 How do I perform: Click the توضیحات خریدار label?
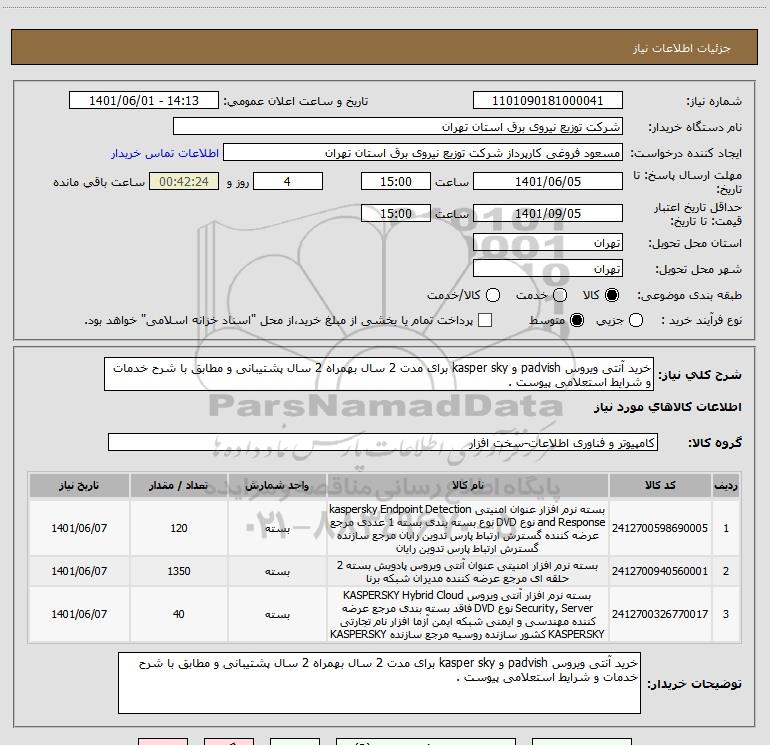coord(694,684)
